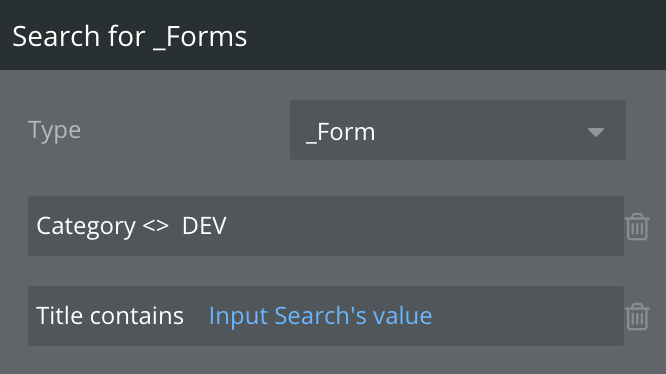
Task: Change the contains operator
Action: click(x=137, y=315)
